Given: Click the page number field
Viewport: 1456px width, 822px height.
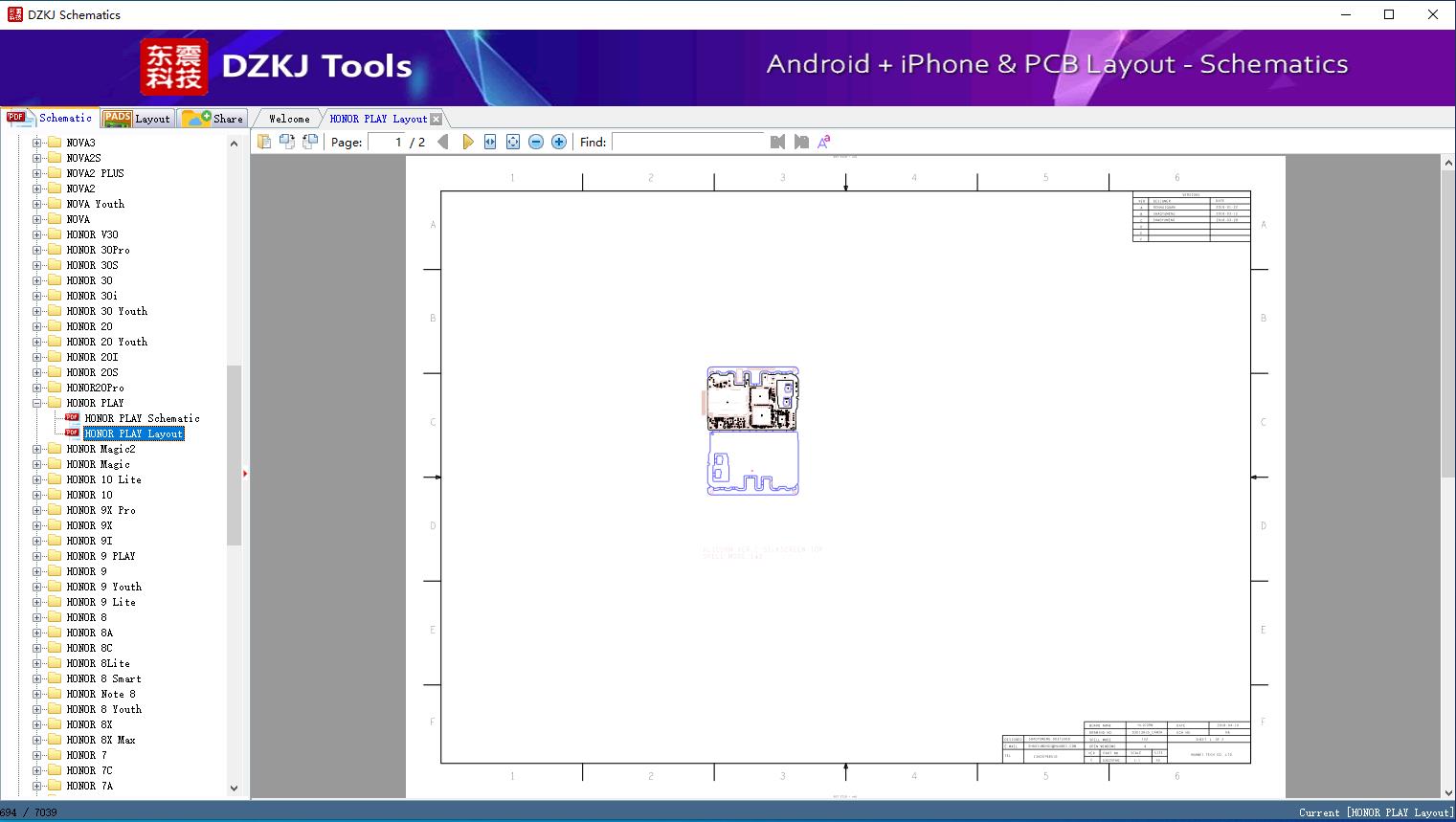Looking at the screenshot, I should (388, 142).
